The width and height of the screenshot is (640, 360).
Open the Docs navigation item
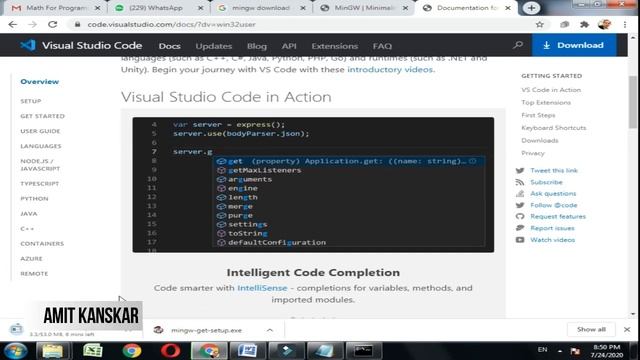[x=169, y=46]
